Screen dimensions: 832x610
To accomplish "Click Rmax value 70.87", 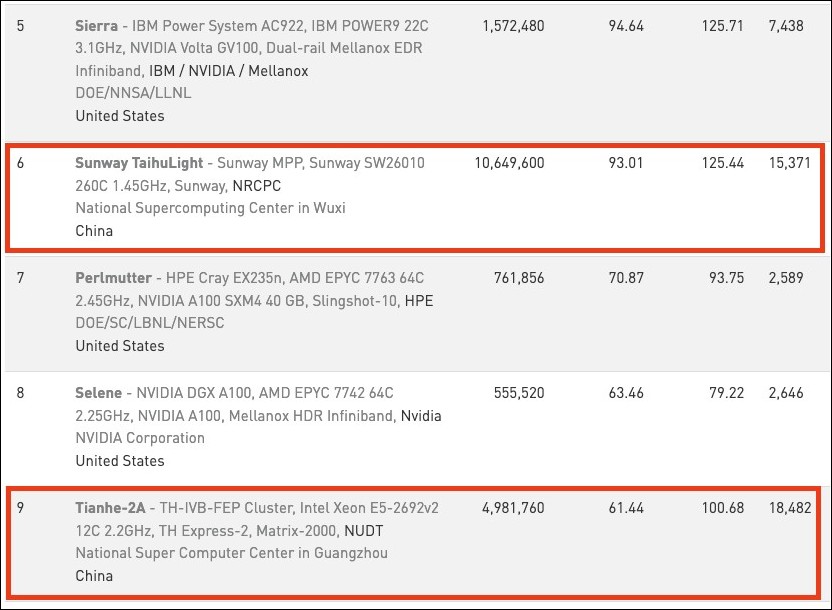I will [x=626, y=278].
